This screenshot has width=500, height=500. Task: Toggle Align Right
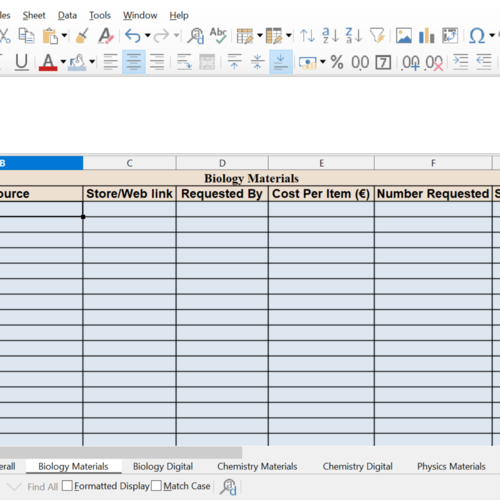157,62
